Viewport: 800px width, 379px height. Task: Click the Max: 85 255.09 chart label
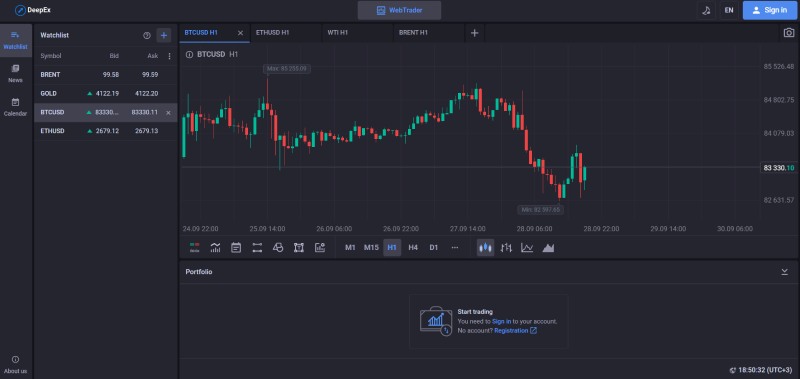(287, 68)
